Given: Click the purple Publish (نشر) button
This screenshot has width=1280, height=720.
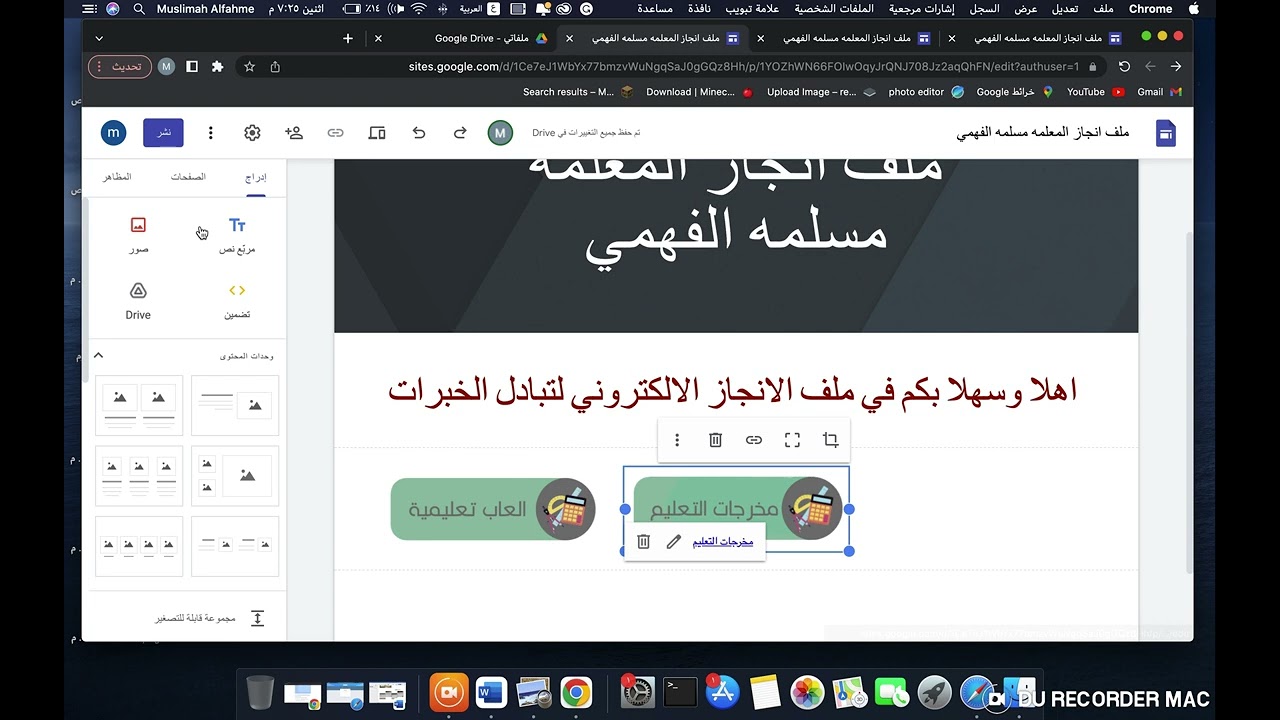Looking at the screenshot, I should coord(163,133).
